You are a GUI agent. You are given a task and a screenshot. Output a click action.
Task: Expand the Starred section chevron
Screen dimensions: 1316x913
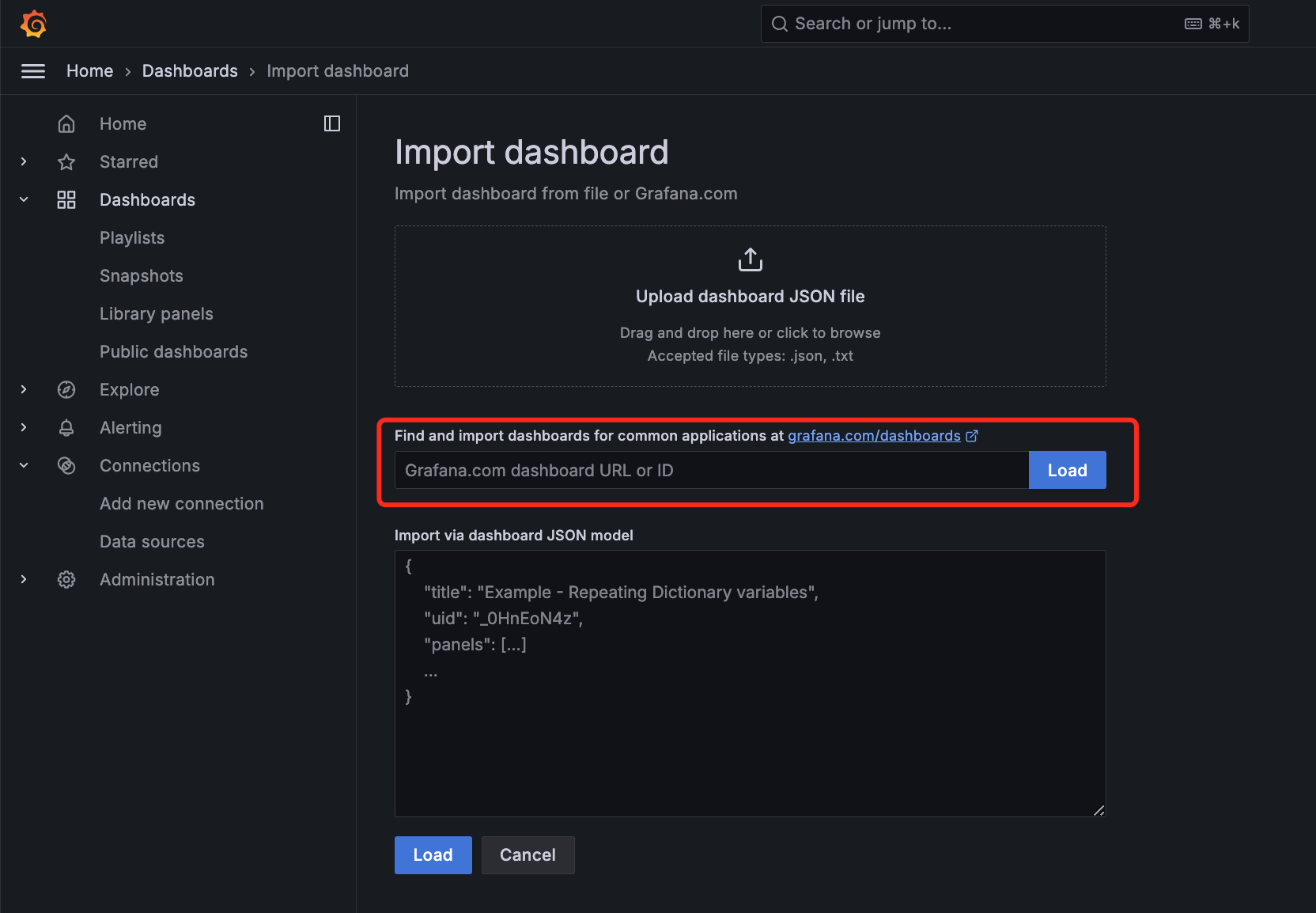click(x=24, y=161)
